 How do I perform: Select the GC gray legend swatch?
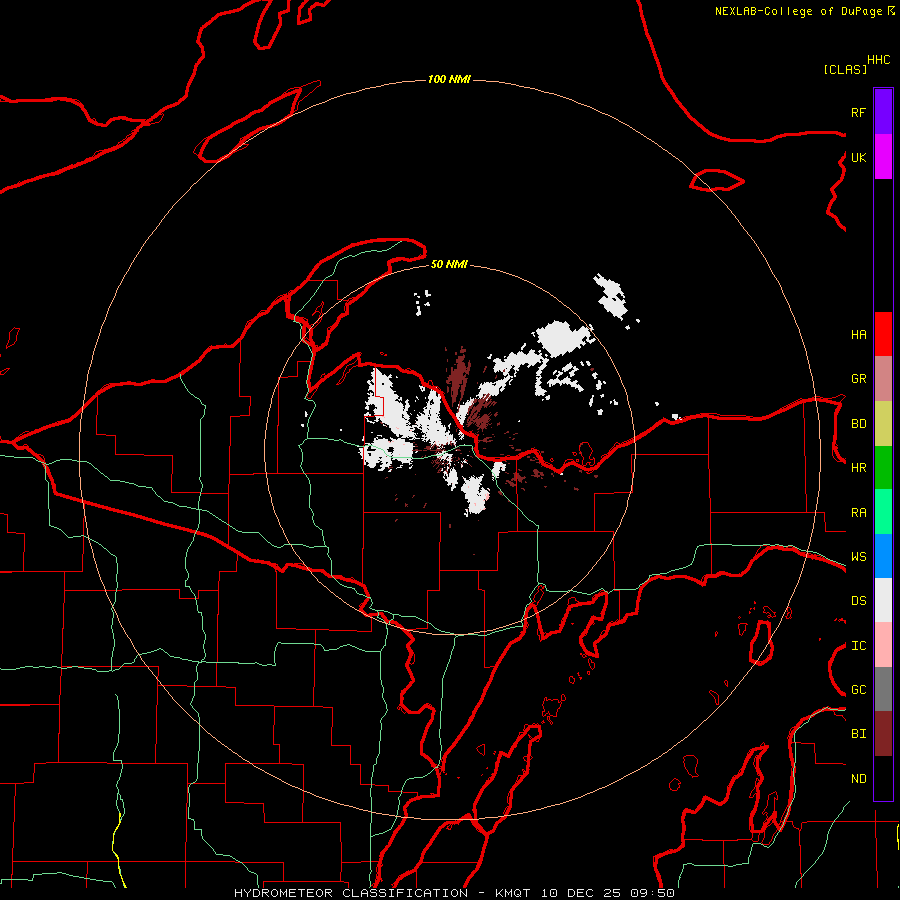(883, 689)
